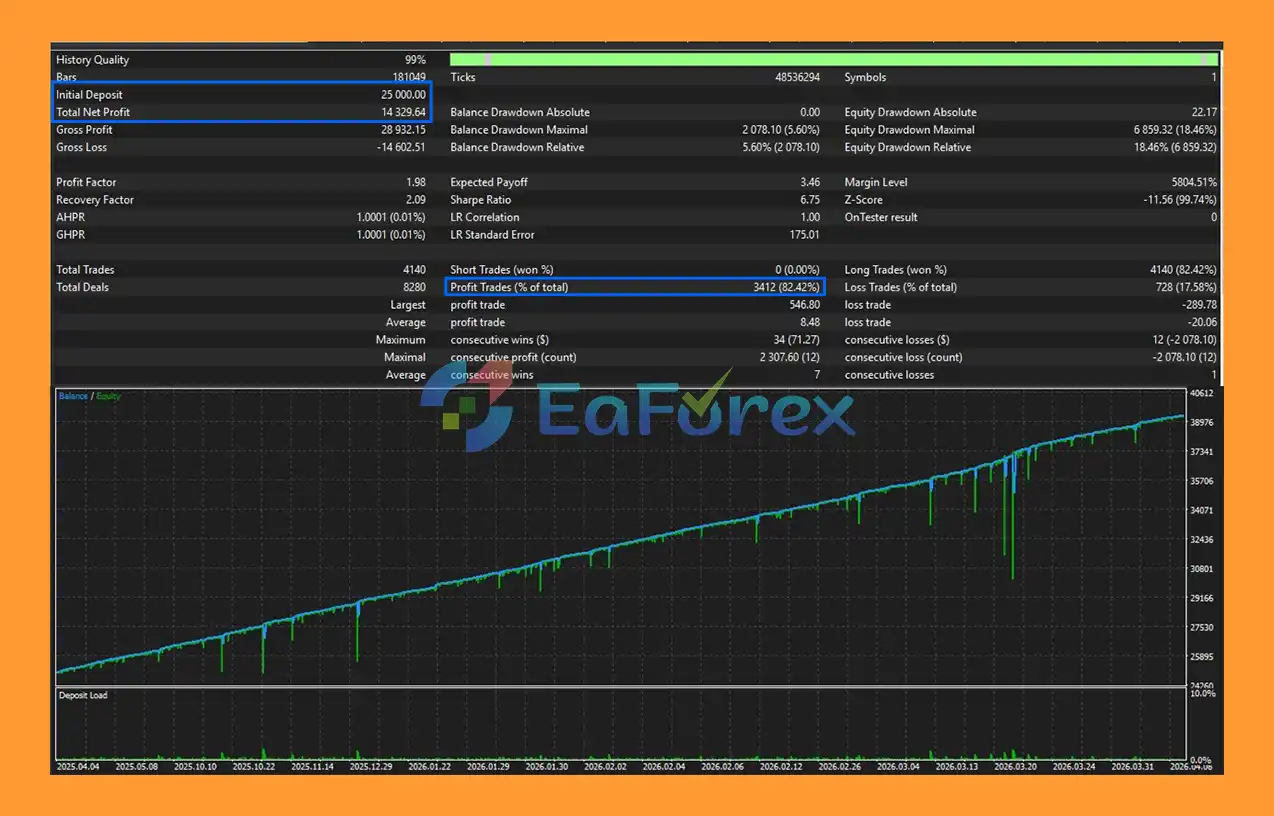The width and height of the screenshot is (1274, 816).
Task: Select the average consecutive wins value '7'
Action: click(817, 375)
